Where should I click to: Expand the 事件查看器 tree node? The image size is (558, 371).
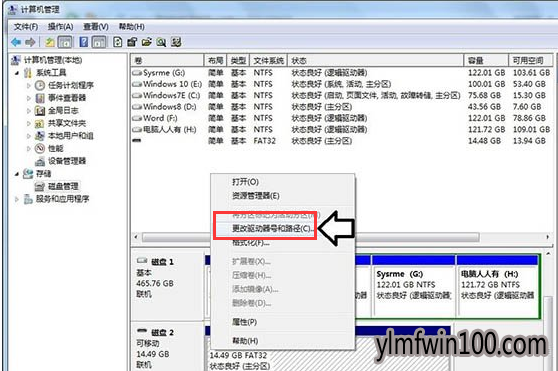(29, 98)
